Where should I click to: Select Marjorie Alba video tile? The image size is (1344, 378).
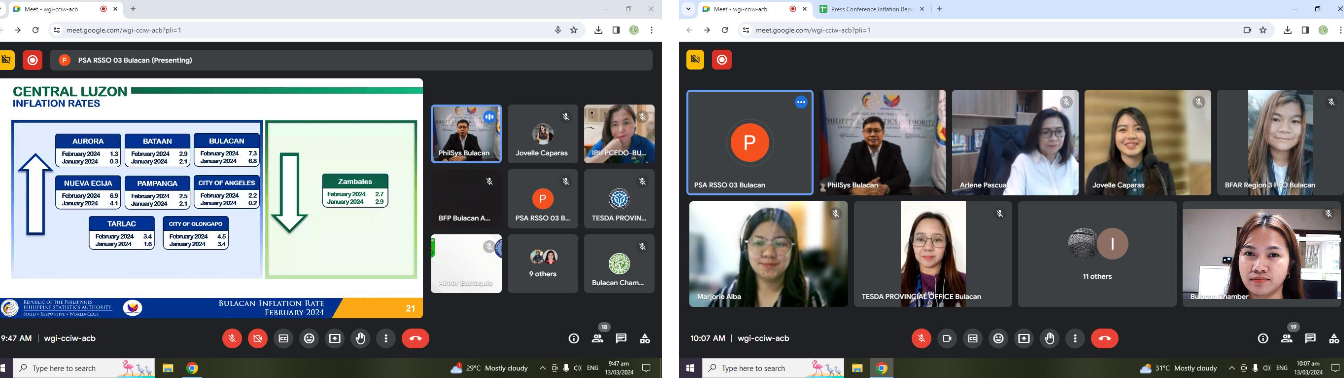768,254
